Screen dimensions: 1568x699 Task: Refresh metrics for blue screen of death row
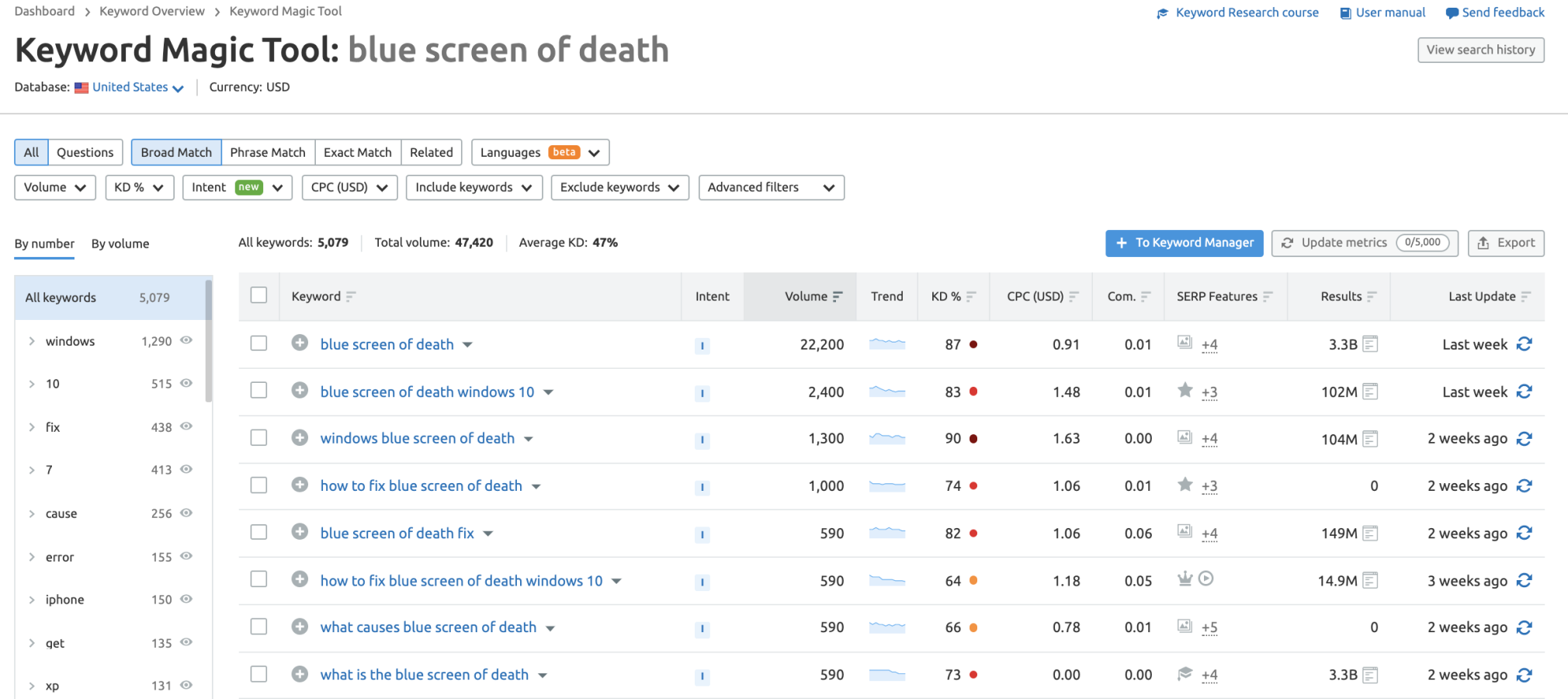tap(1525, 344)
